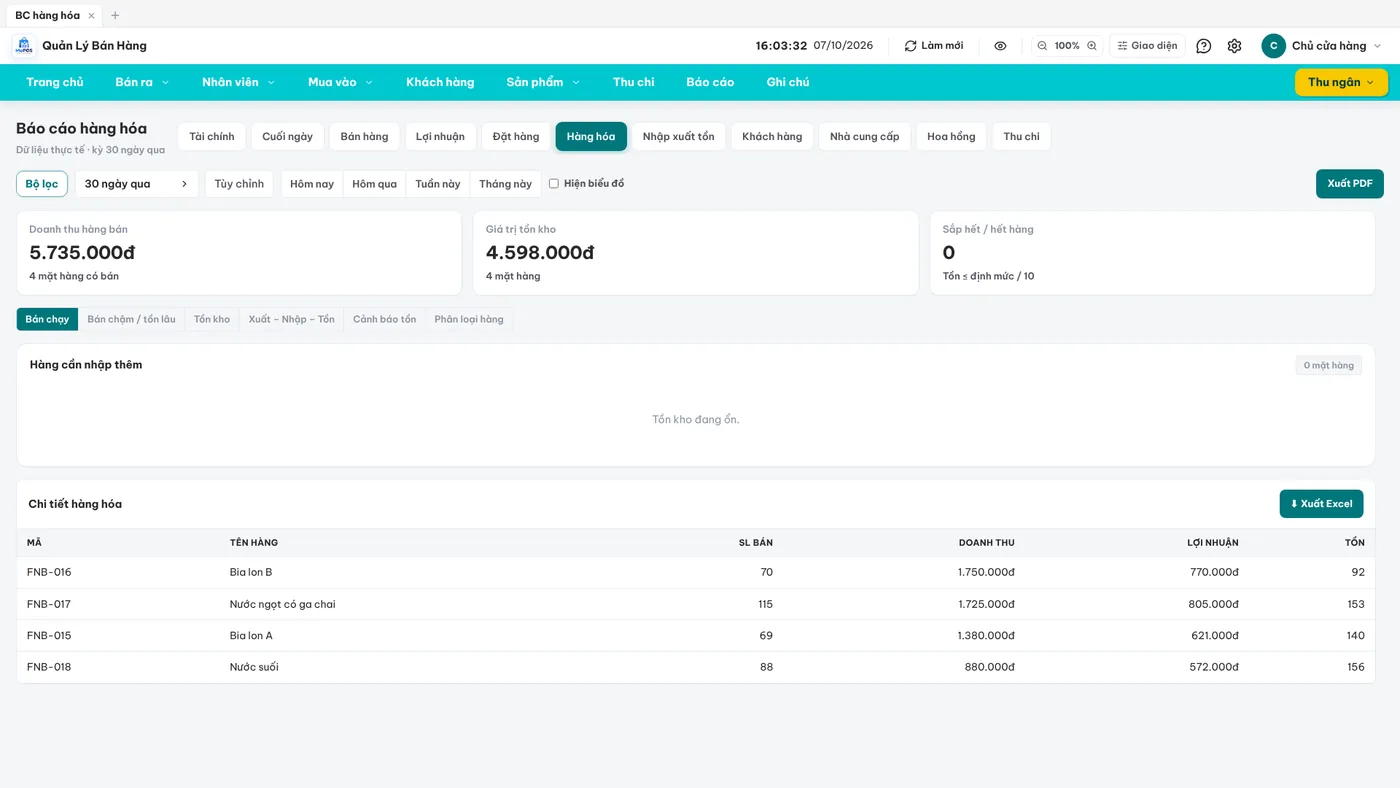The image size is (1400, 788).
Task: Open the Cảnh báo tồn tab
Action: pos(385,320)
